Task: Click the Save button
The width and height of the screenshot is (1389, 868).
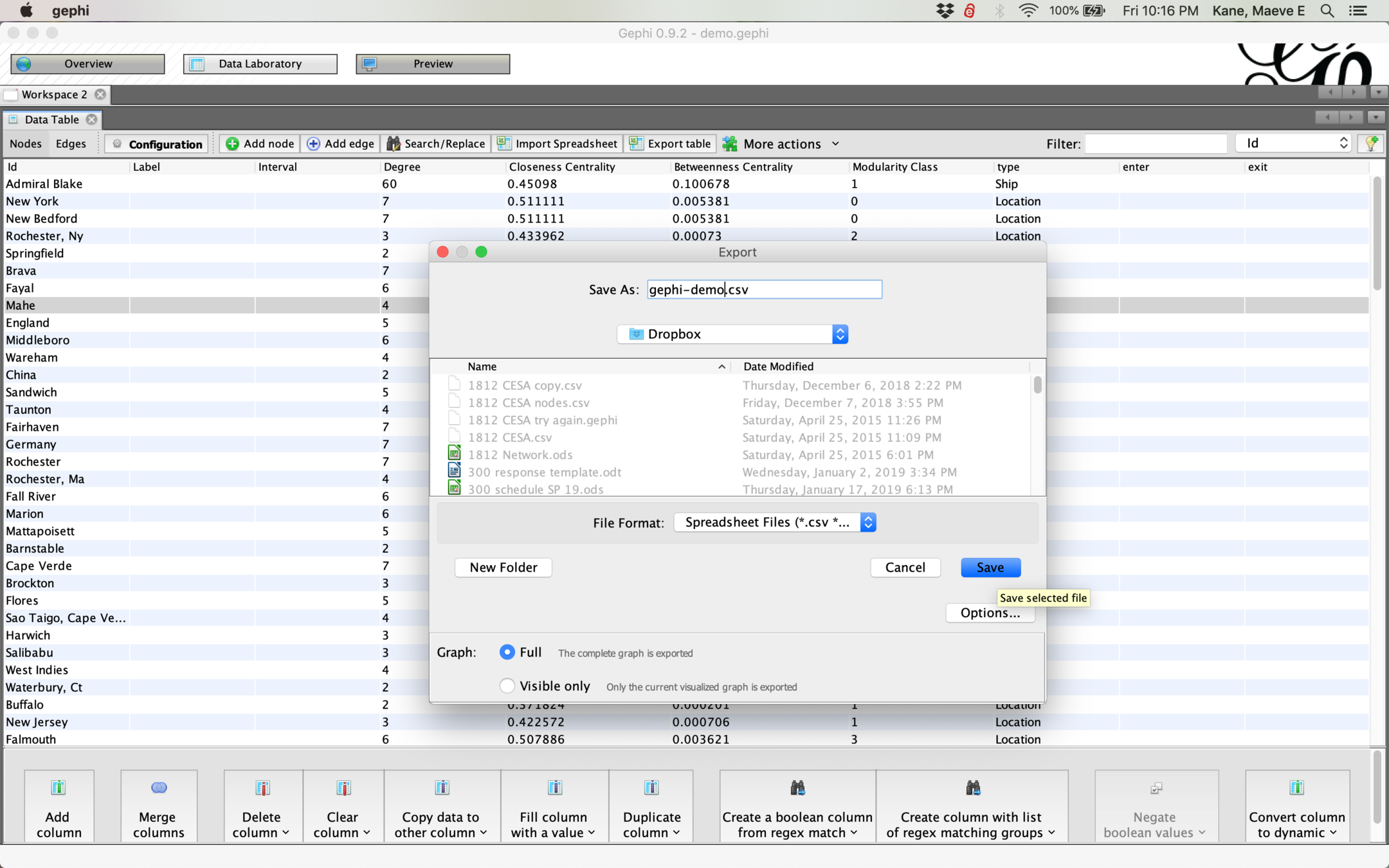Action: pyautogui.click(x=990, y=568)
